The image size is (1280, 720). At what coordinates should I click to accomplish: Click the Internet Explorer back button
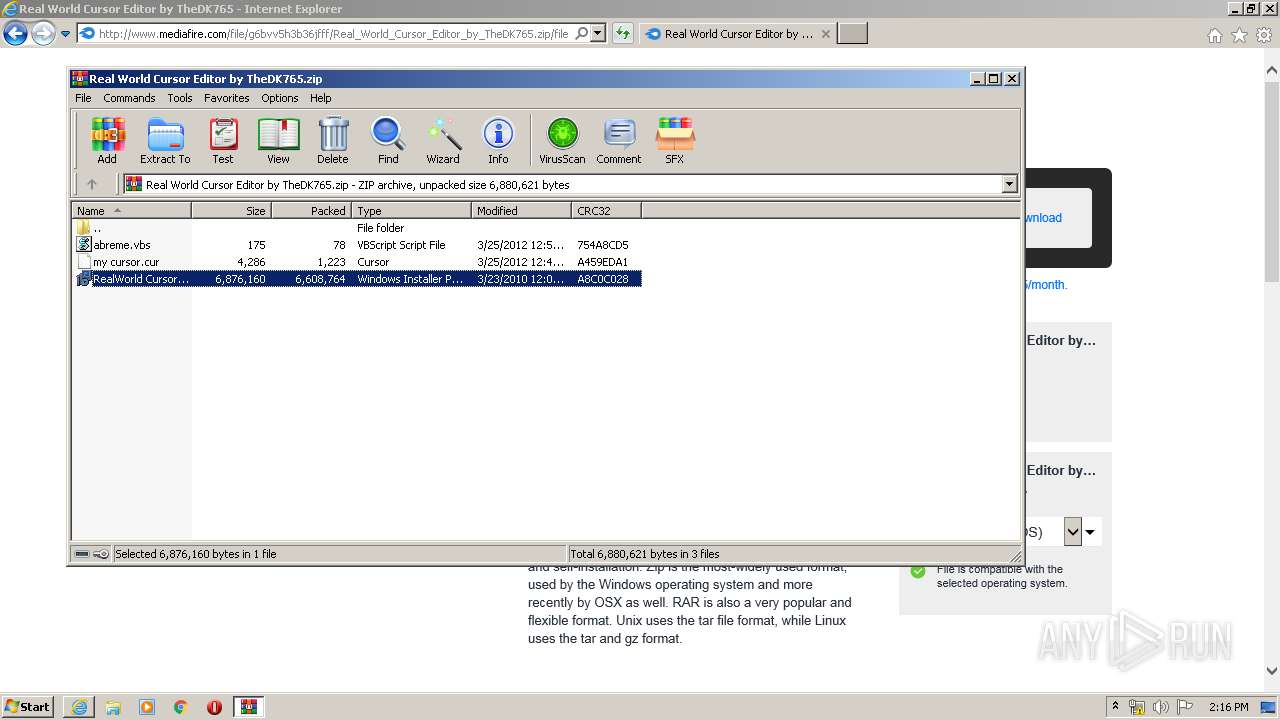point(15,34)
